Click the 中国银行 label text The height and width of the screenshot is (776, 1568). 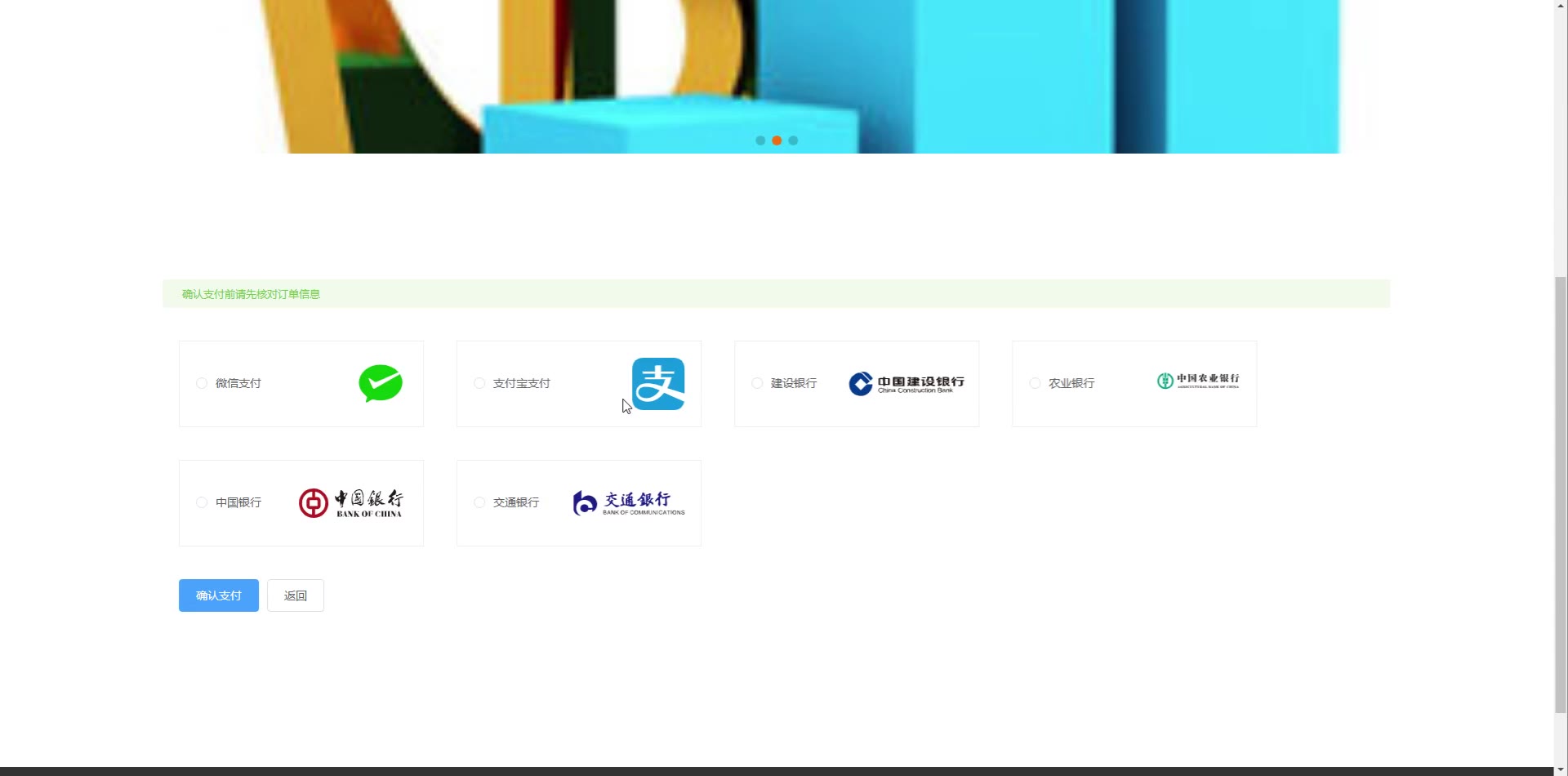238,502
